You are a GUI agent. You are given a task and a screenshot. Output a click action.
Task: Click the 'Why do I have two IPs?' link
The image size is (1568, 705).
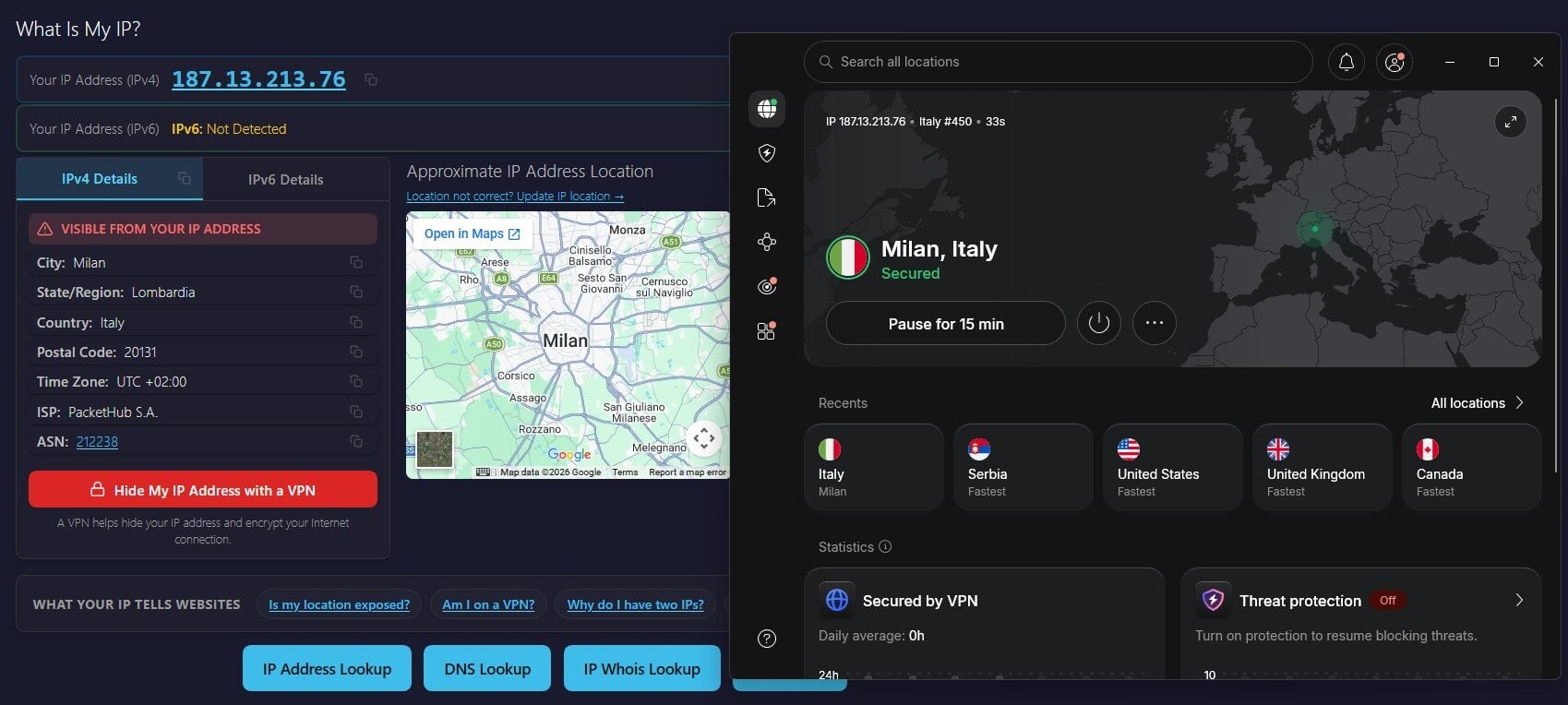coord(635,604)
